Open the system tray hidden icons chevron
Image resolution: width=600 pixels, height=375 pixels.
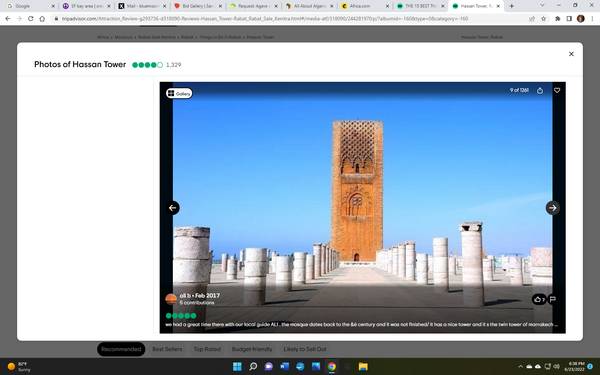pyautogui.click(x=520, y=367)
